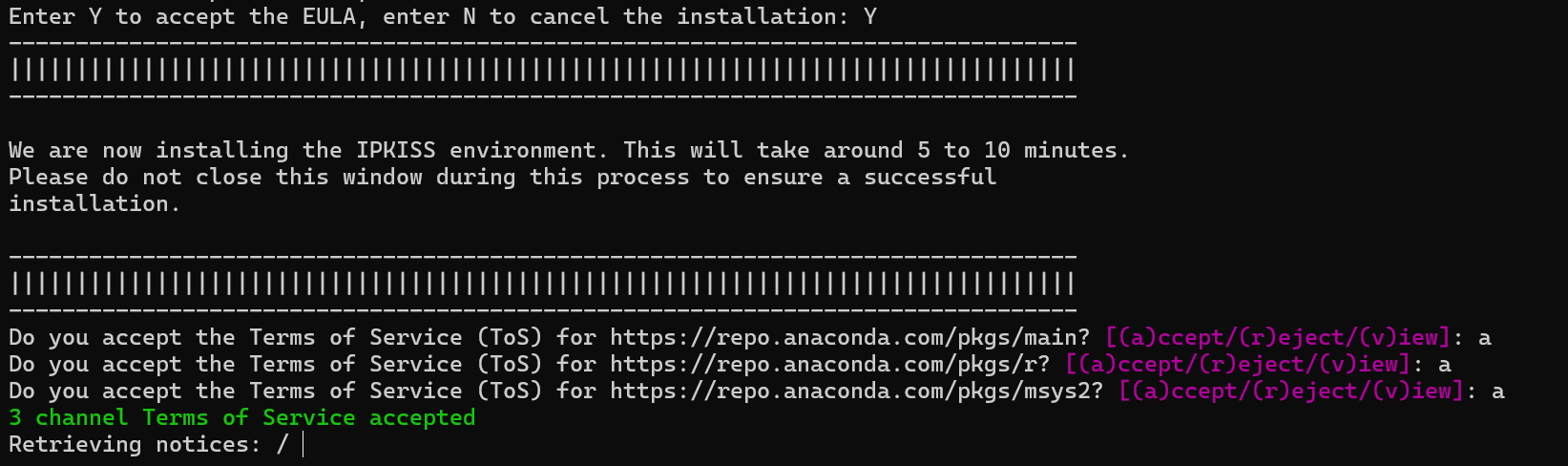The height and width of the screenshot is (466, 1568).
Task: Click the "Y" answer on the EULA line
Action: click(x=869, y=16)
